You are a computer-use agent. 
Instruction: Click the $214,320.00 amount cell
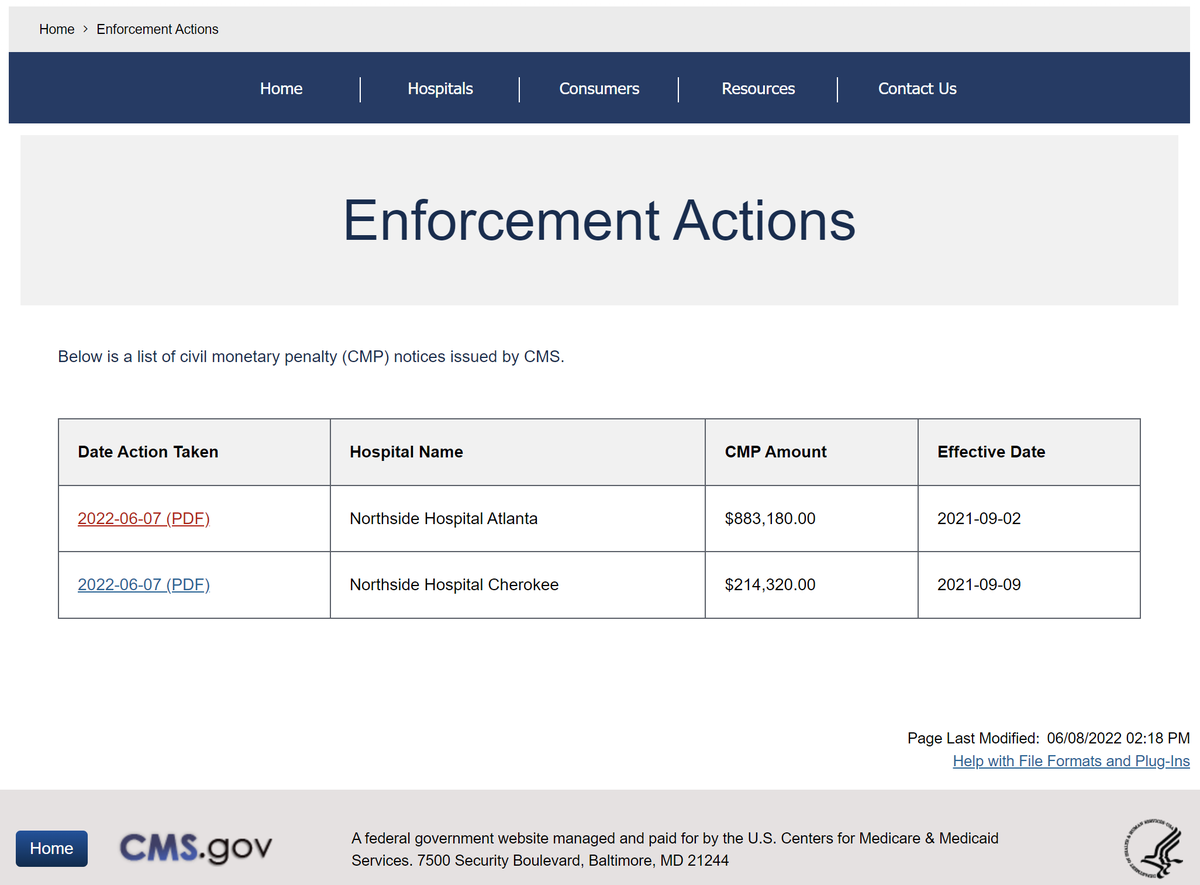coord(811,584)
